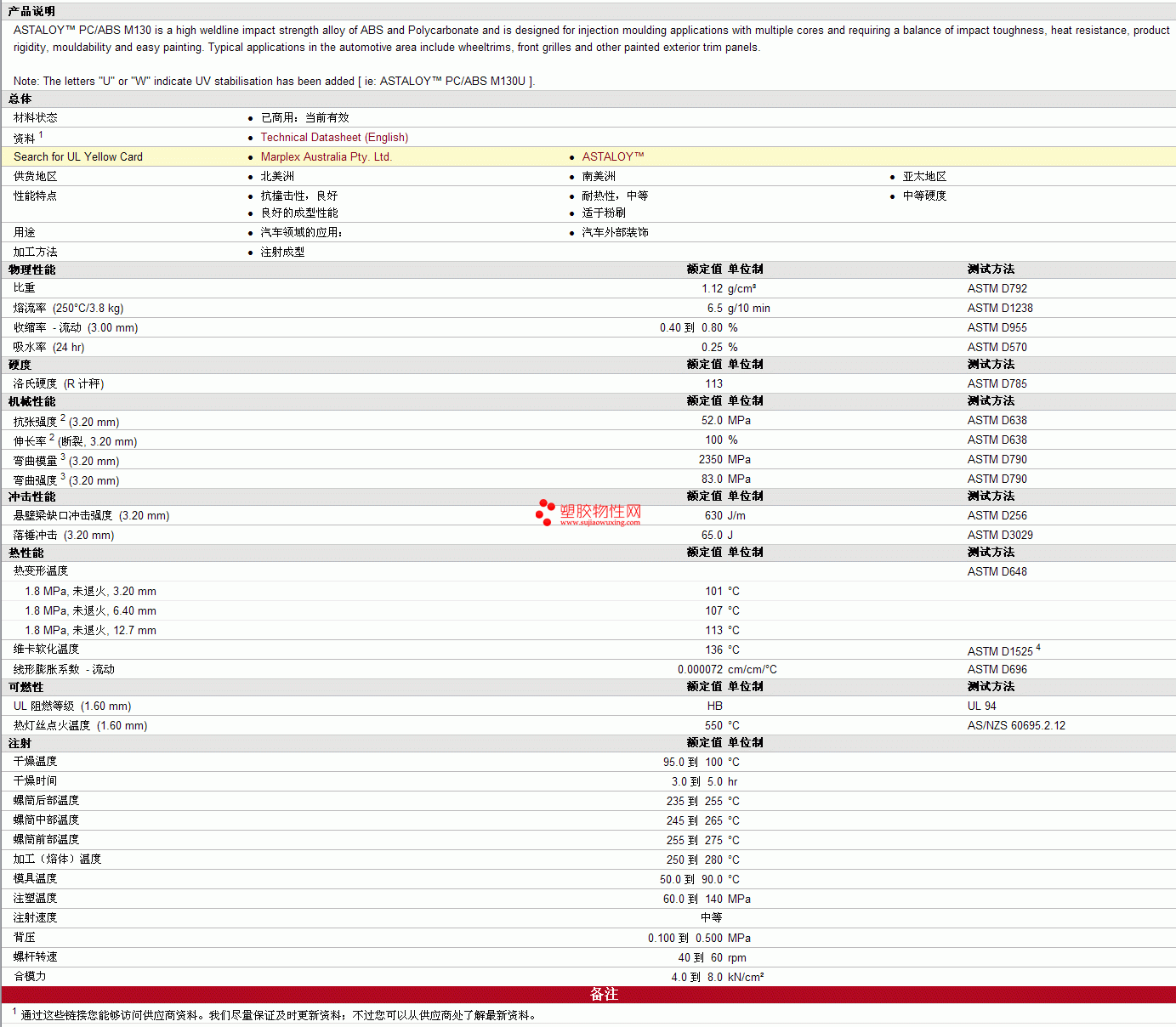Select the 洛氏硬度 (R 计秤) row label
Screen dimensions: 1176x1027
click(59, 383)
